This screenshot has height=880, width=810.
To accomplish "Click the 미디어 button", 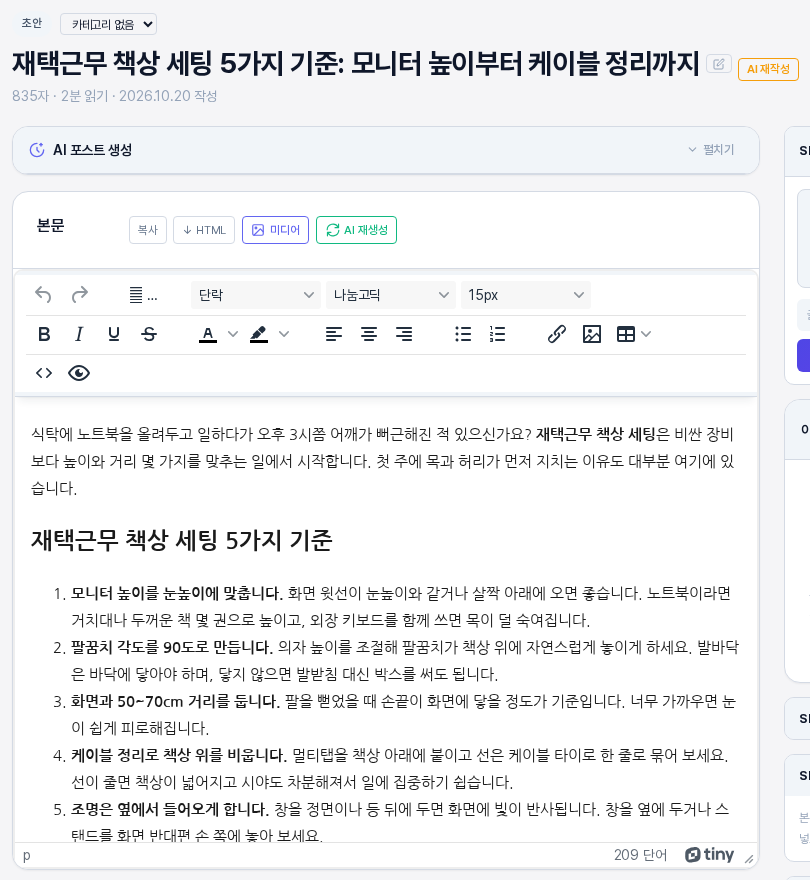I will (x=276, y=230).
